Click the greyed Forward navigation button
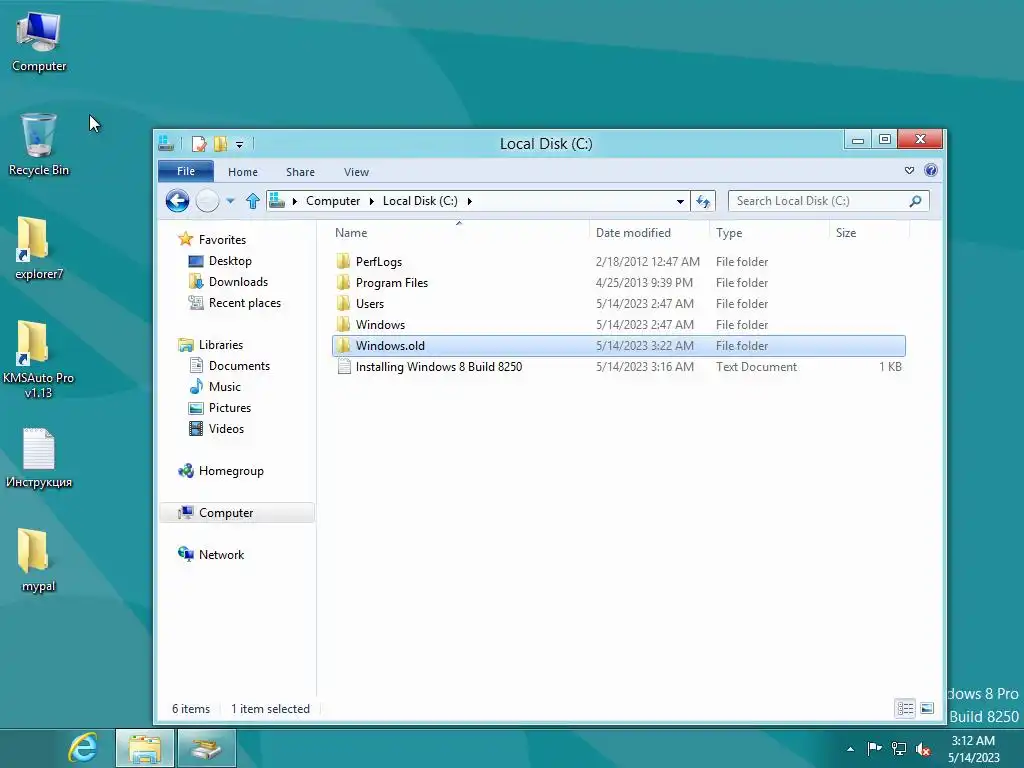 [x=208, y=200]
